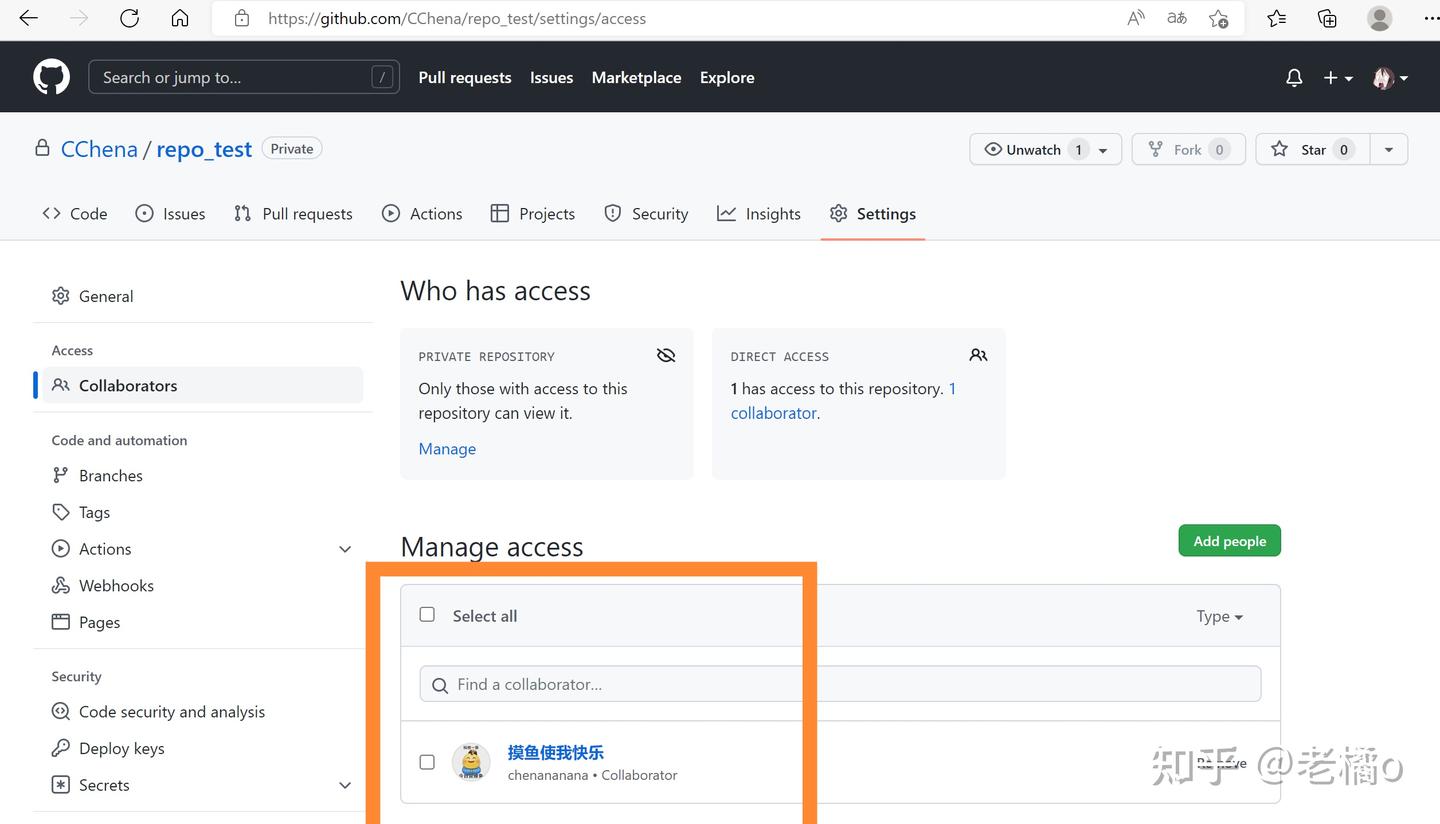The image size is (1440, 824).
Task: Click the Star repository button
Action: [1312, 149]
